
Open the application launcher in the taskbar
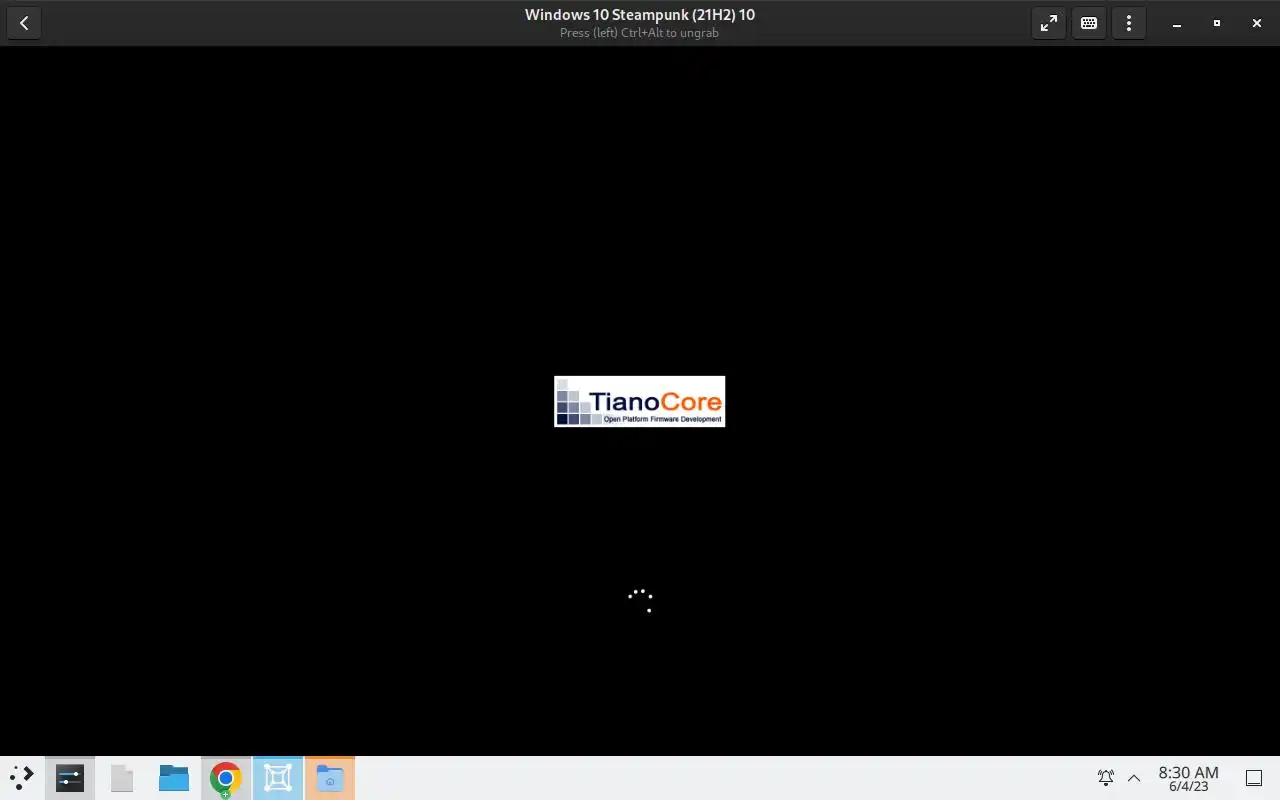(x=22, y=778)
